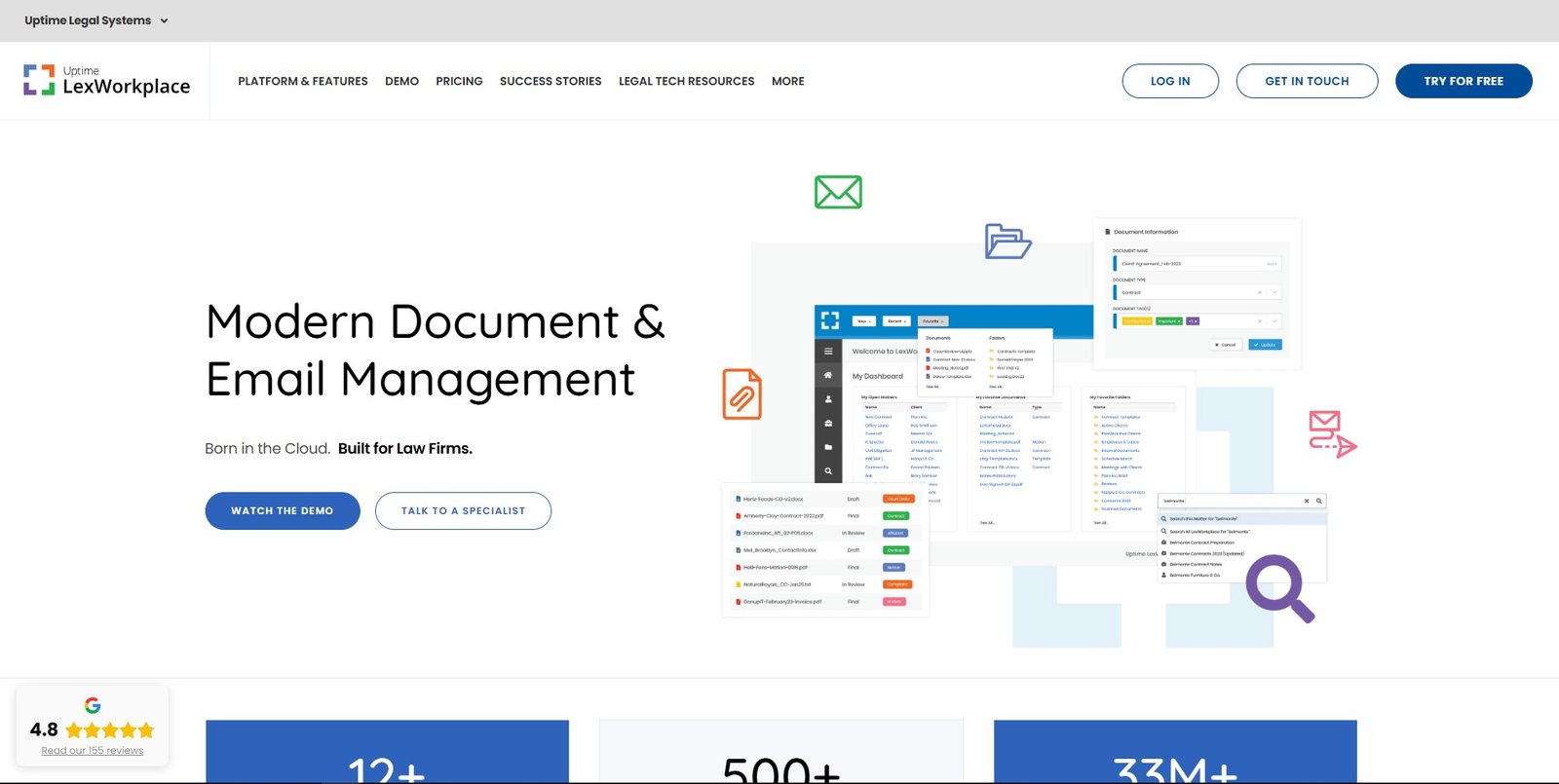1559x784 pixels.
Task: Click the pink send-mail icon
Action: pos(1331,433)
